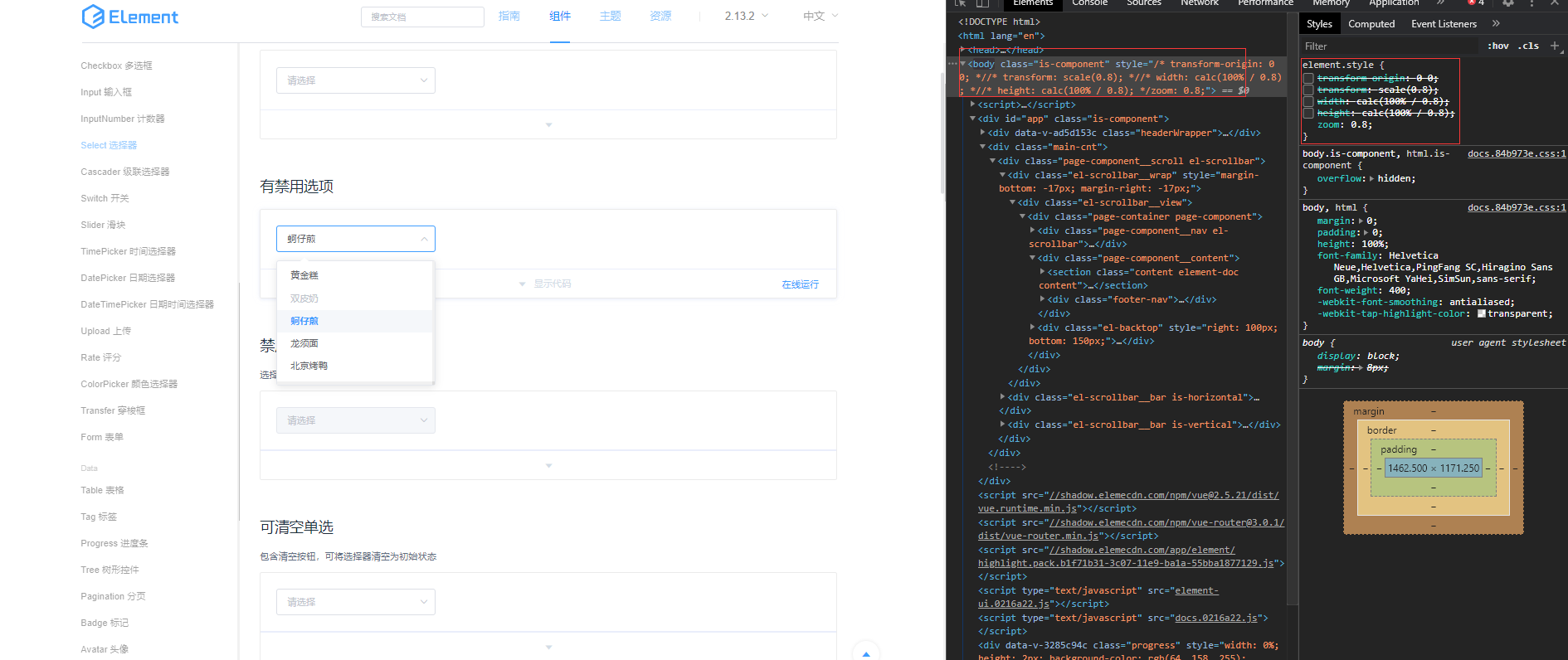Open the Event Listeners tab

click(1444, 24)
